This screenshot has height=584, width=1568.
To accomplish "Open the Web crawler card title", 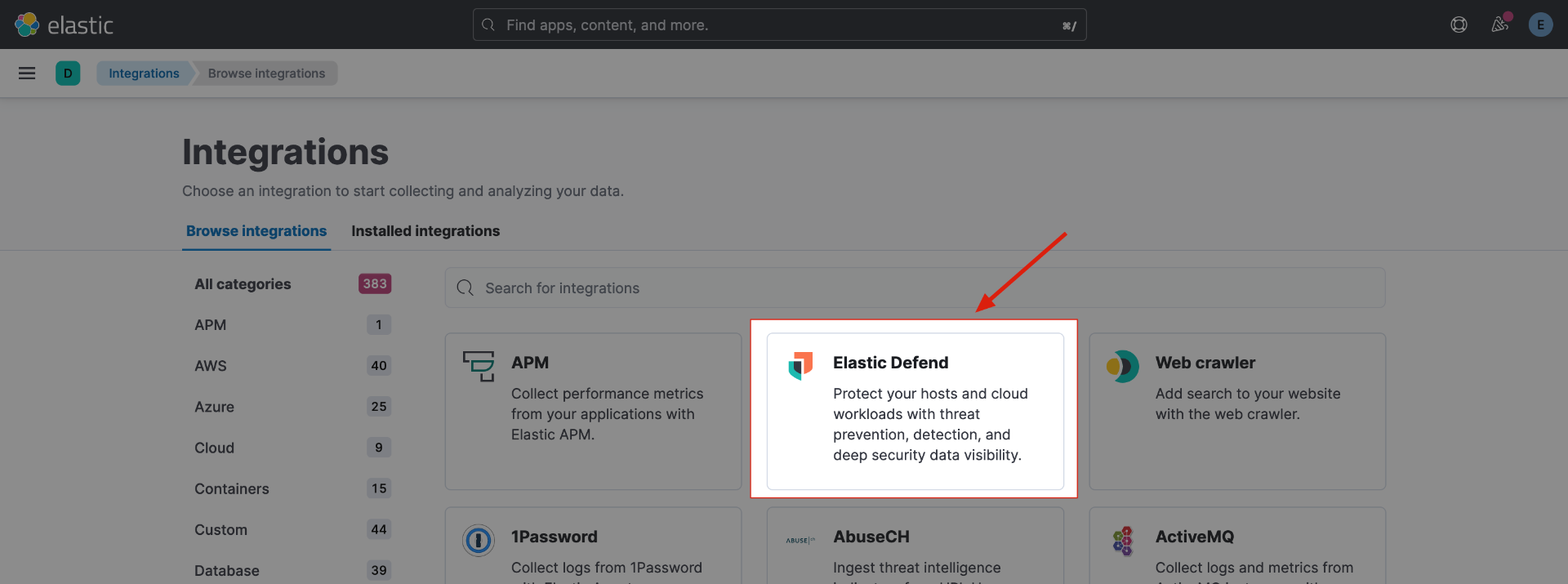I will [1205, 363].
